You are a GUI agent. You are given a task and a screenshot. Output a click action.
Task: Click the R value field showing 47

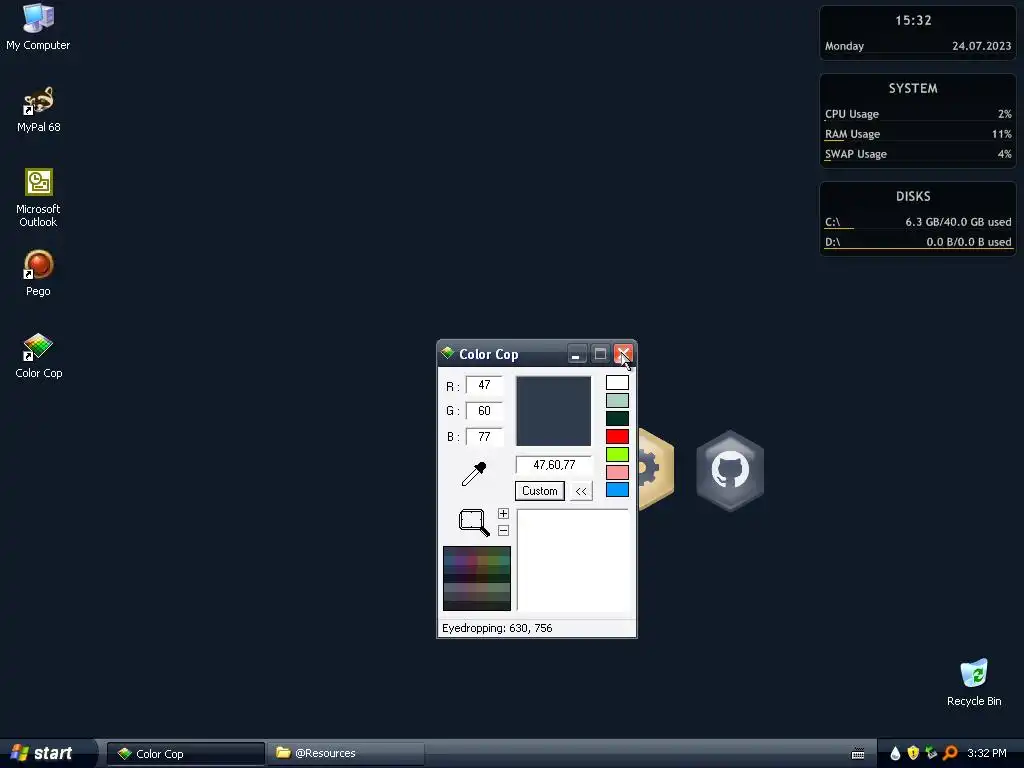click(x=484, y=385)
